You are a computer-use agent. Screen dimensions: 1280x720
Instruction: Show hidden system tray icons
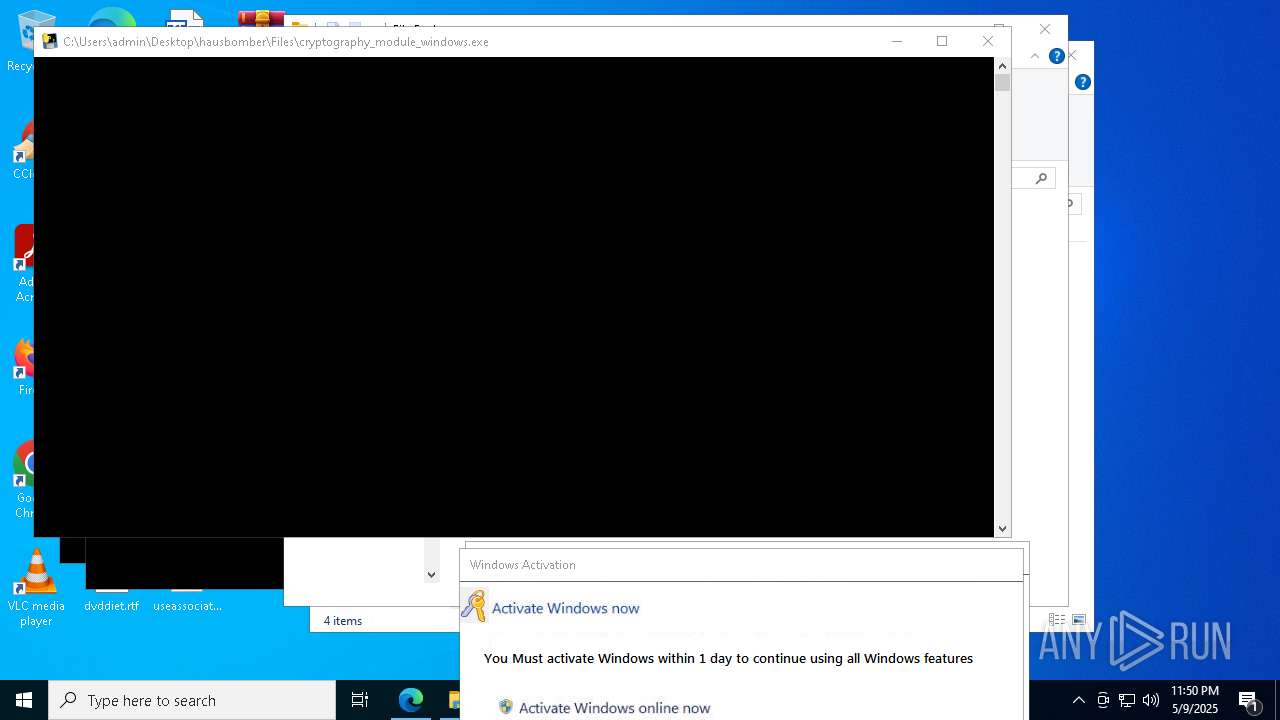click(1078, 700)
